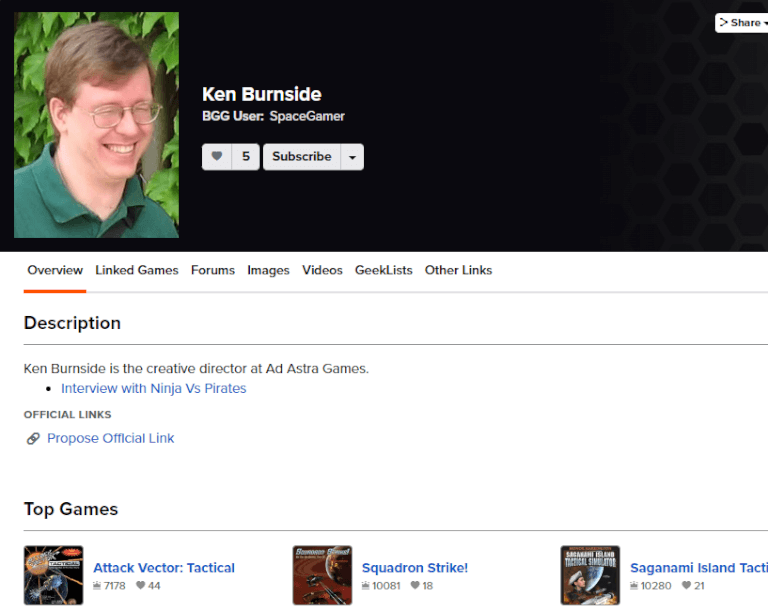This screenshot has height=612, width=768.
Task: Switch to the Videos tab
Action: point(322,270)
